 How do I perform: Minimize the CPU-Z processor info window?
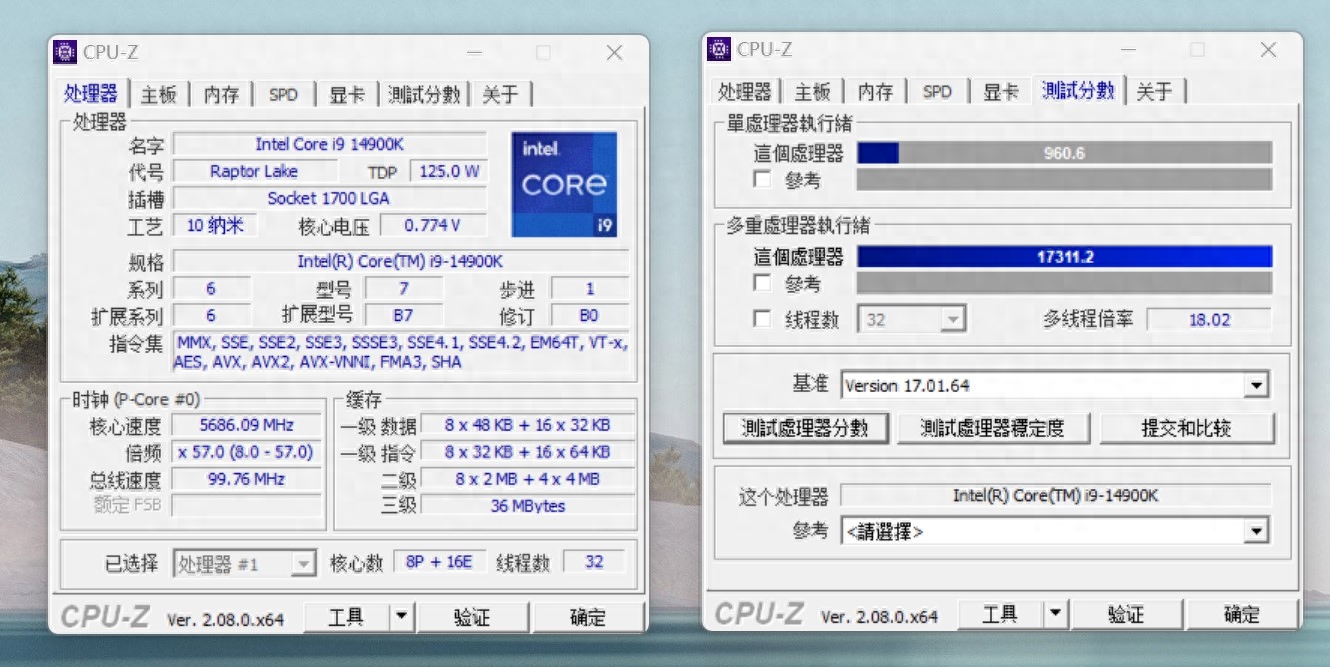click(474, 52)
